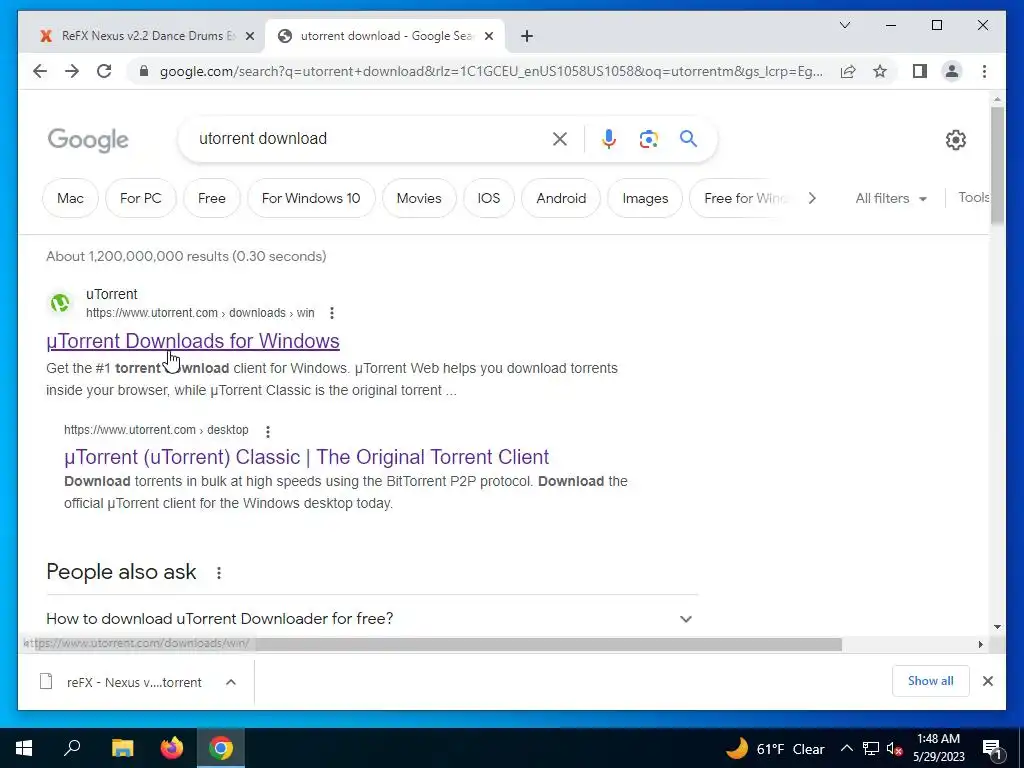This screenshot has width=1024, height=768.
Task: Open the Windows Start menu
Action: click(x=24, y=748)
